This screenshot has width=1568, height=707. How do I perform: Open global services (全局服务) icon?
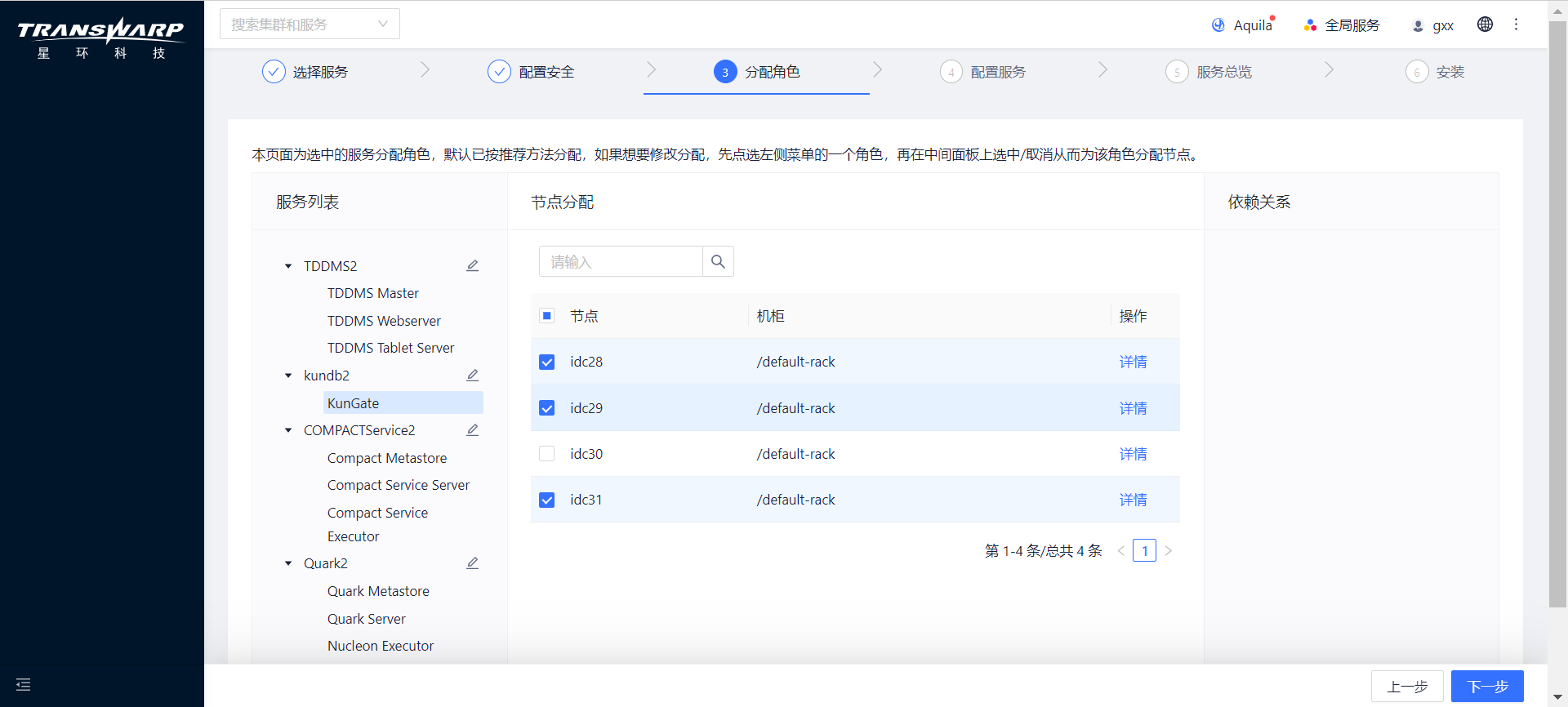pos(1310,25)
